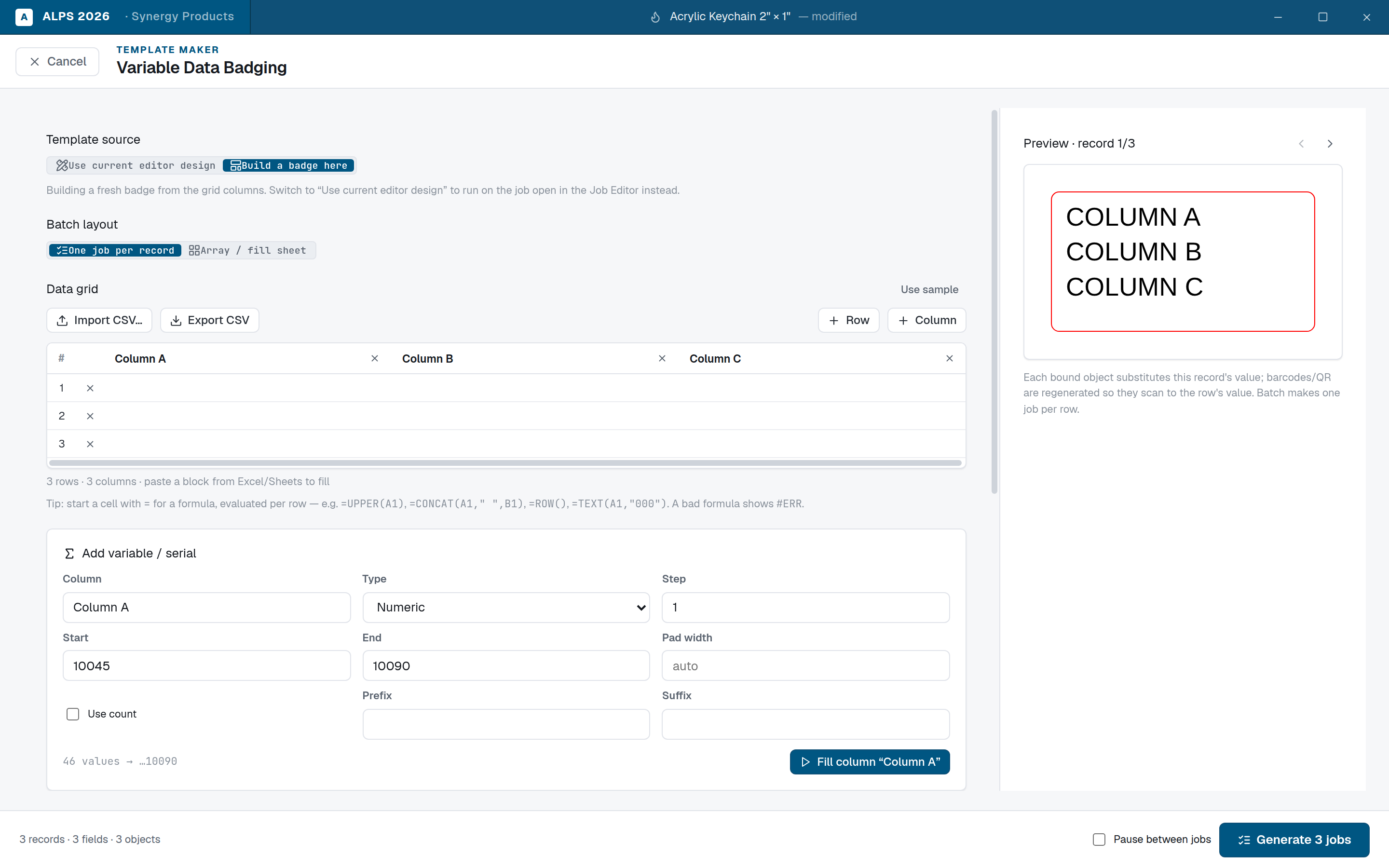Image resolution: width=1389 pixels, height=868 pixels.
Task: Maximize the ALPS 2026 window
Action: coord(1322,17)
